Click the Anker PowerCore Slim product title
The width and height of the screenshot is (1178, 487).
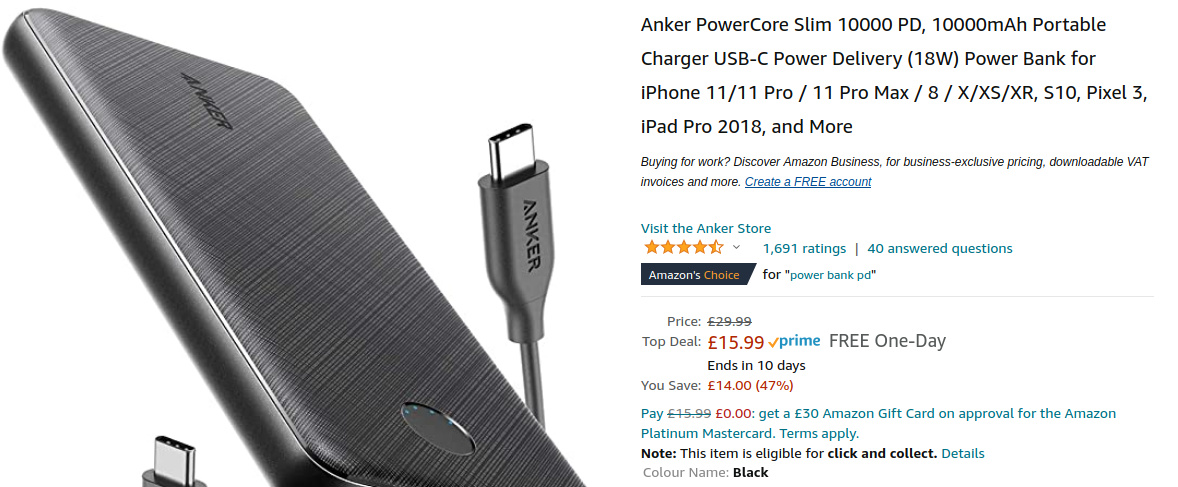(894, 75)
